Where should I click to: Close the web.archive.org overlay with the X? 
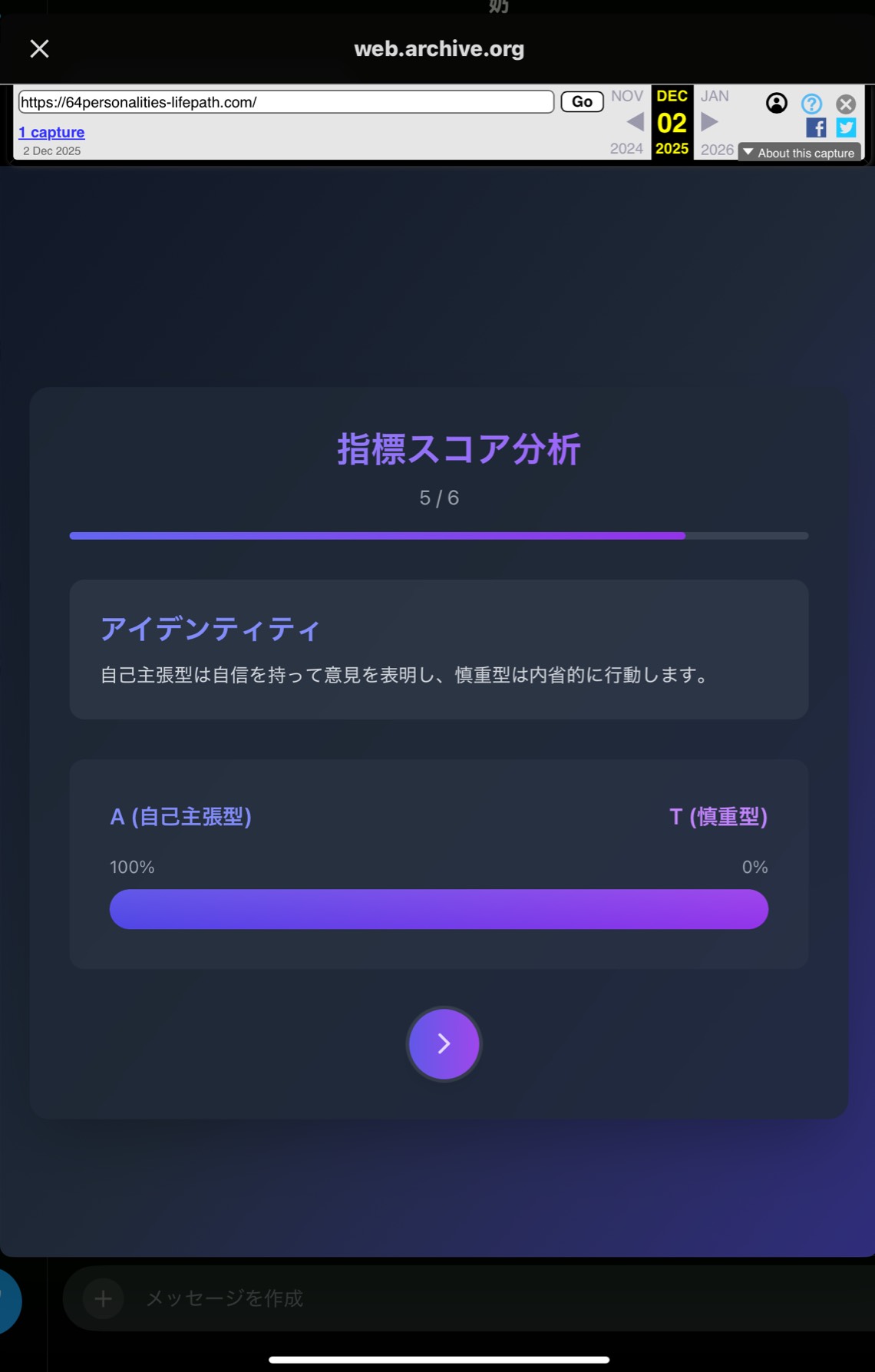[x=39, y=48]
